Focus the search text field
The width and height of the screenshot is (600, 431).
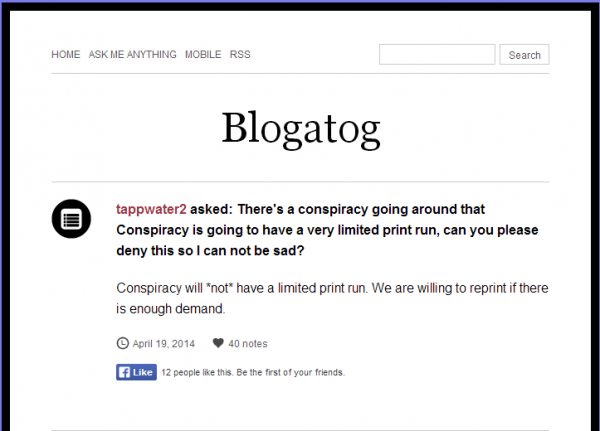point(437,54)
